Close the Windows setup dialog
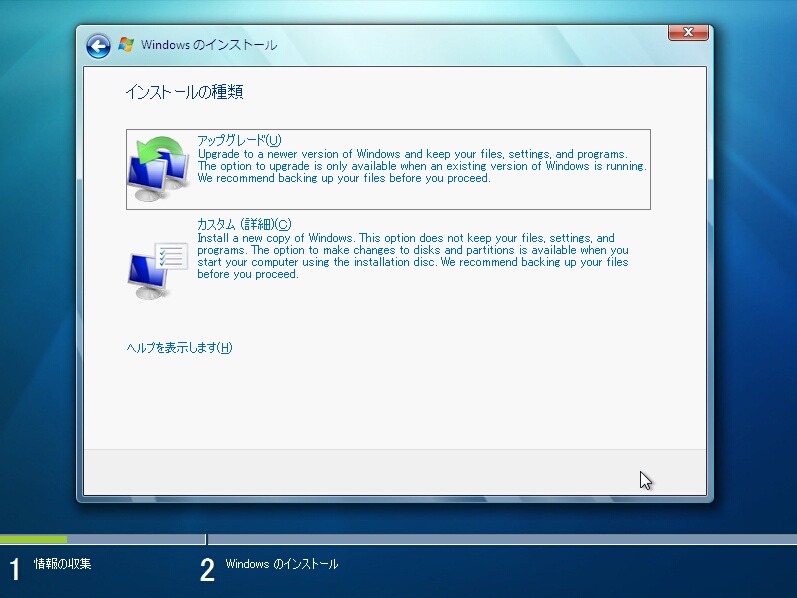This screenshot has width=797, height=598. [x=688, y=33]
